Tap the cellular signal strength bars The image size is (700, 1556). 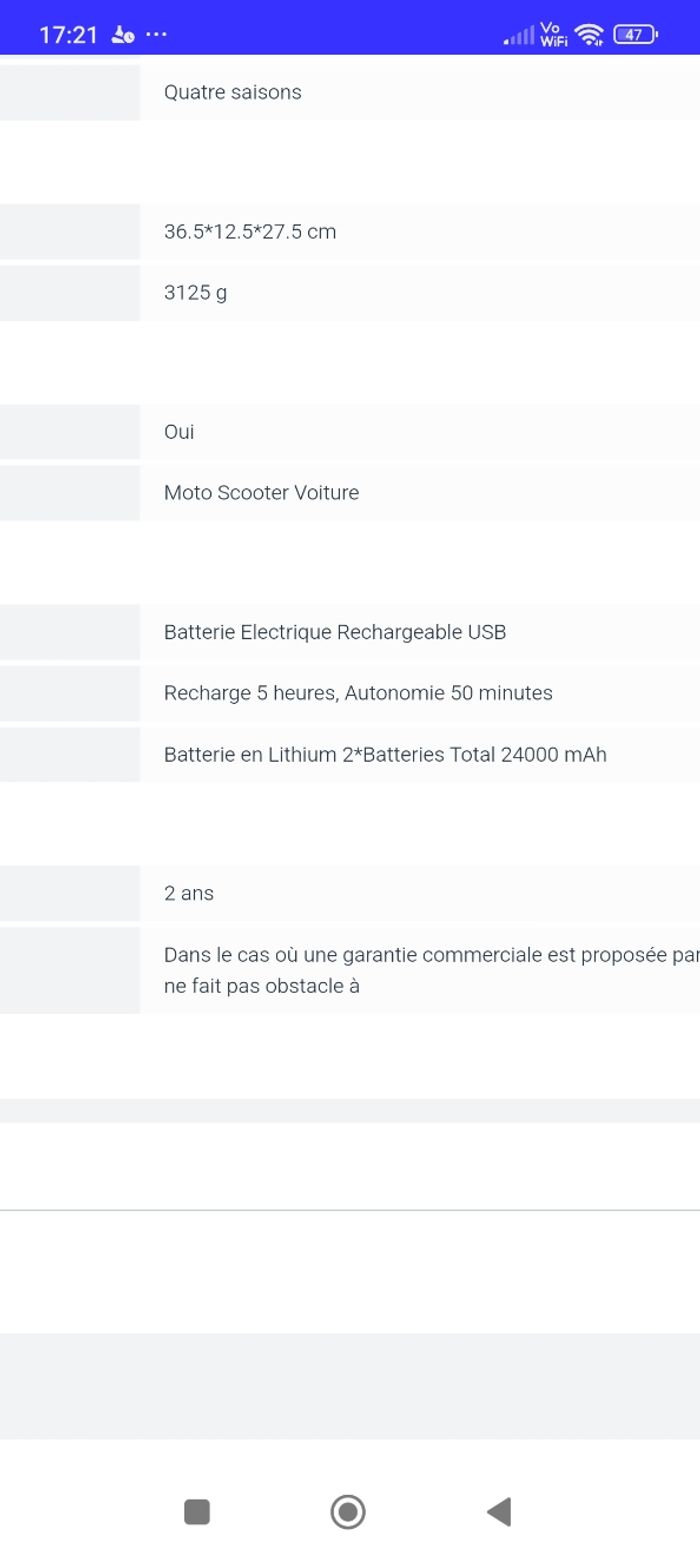[518, 37]
